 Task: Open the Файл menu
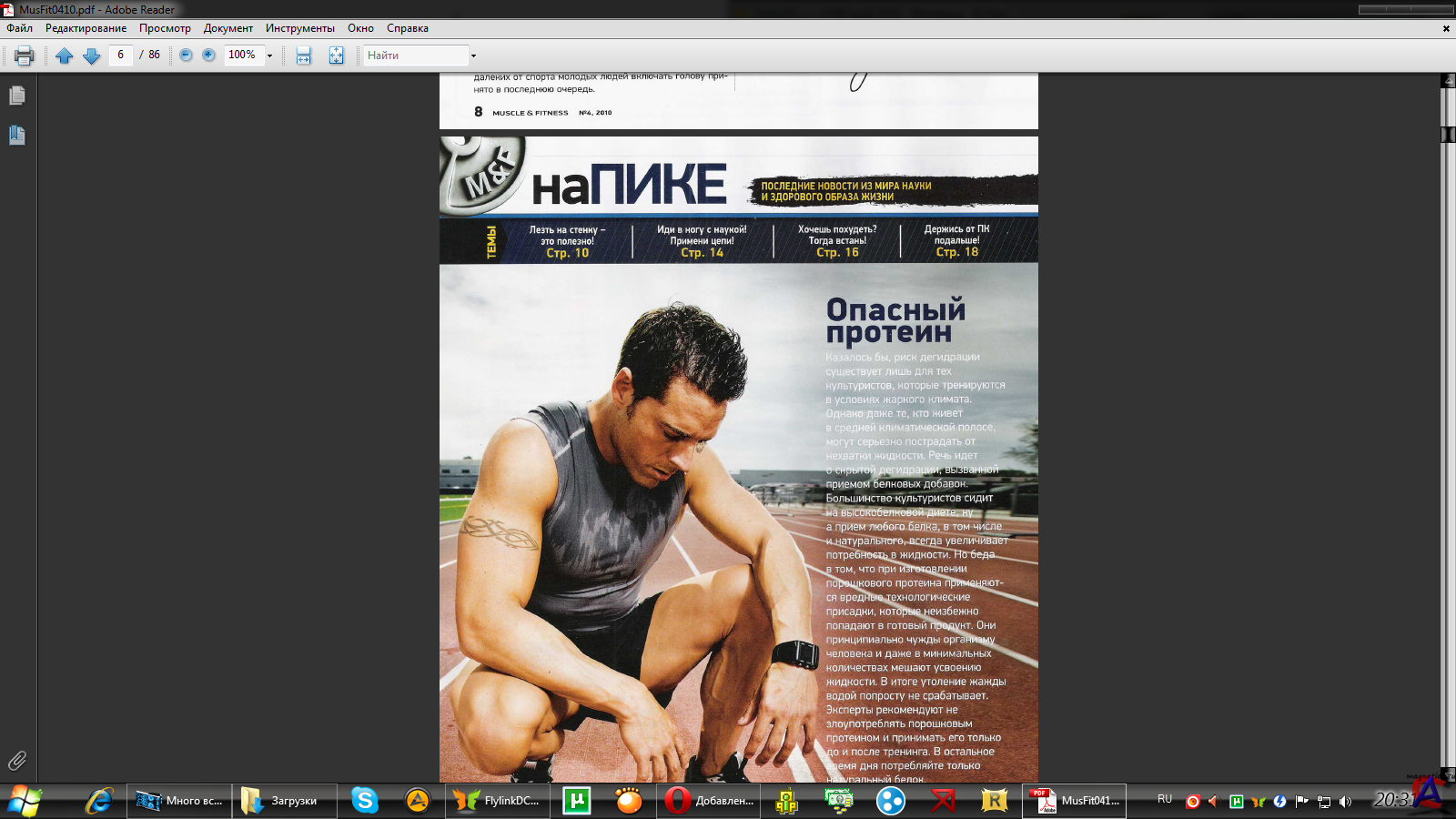click(19, 28)
